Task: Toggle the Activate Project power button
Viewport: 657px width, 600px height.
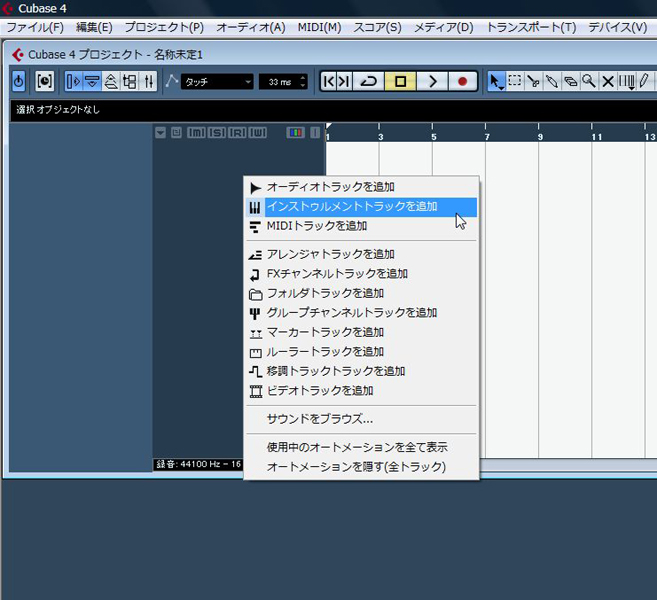Action: click(18, 81)
